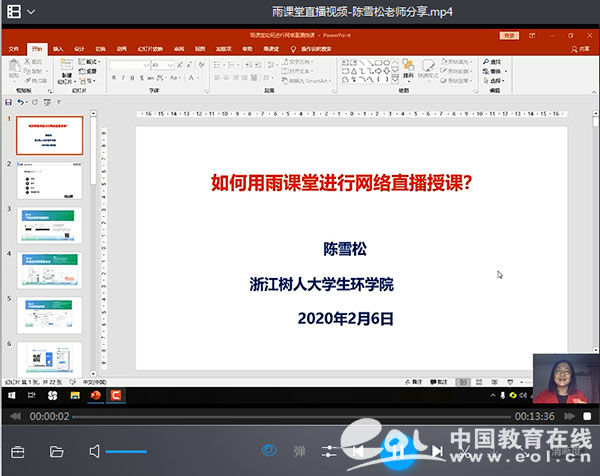Expand the chevron beside the playlist icon

tap(31, 12)
